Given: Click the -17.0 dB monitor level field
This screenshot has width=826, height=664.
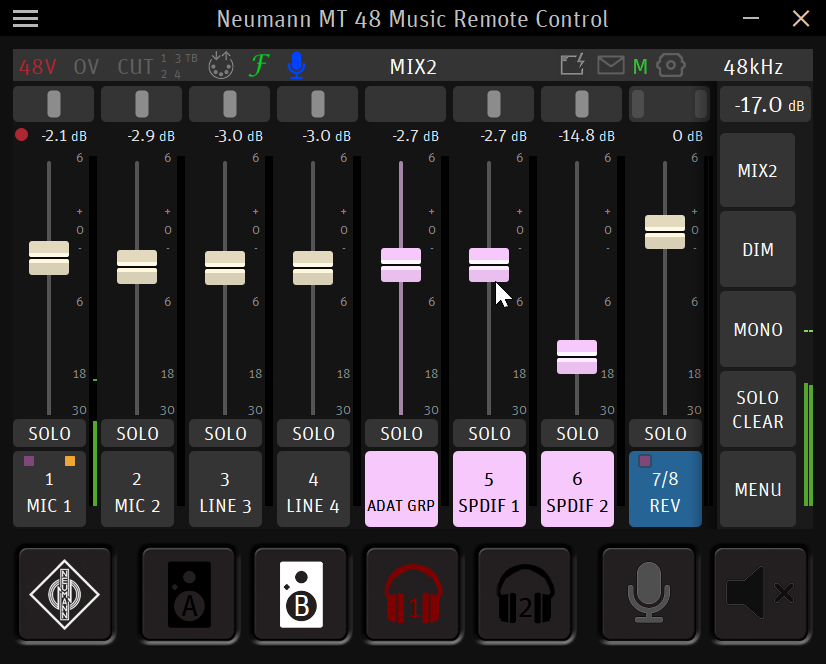Looking at the screenshot, I should point(765,104).
